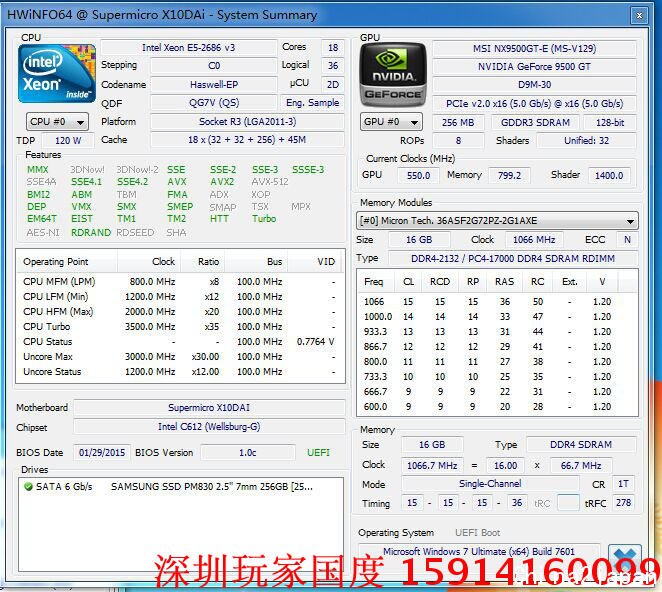Click the Intel C612 (Wellsburg-G) chipset field
The height and width of the screenshot is (592, 662).
point(209,427)
